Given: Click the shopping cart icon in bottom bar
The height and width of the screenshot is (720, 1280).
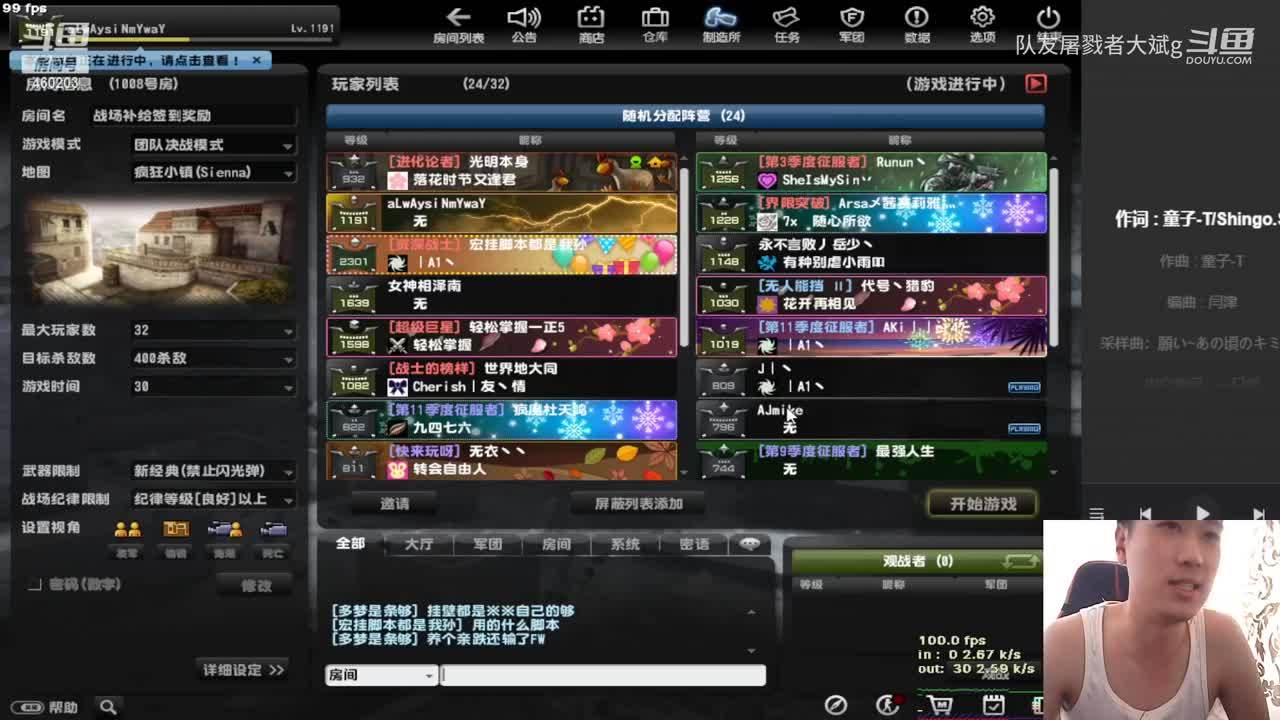Looking at the screenshot, I should pyautogui.click(x=940, y=706).
